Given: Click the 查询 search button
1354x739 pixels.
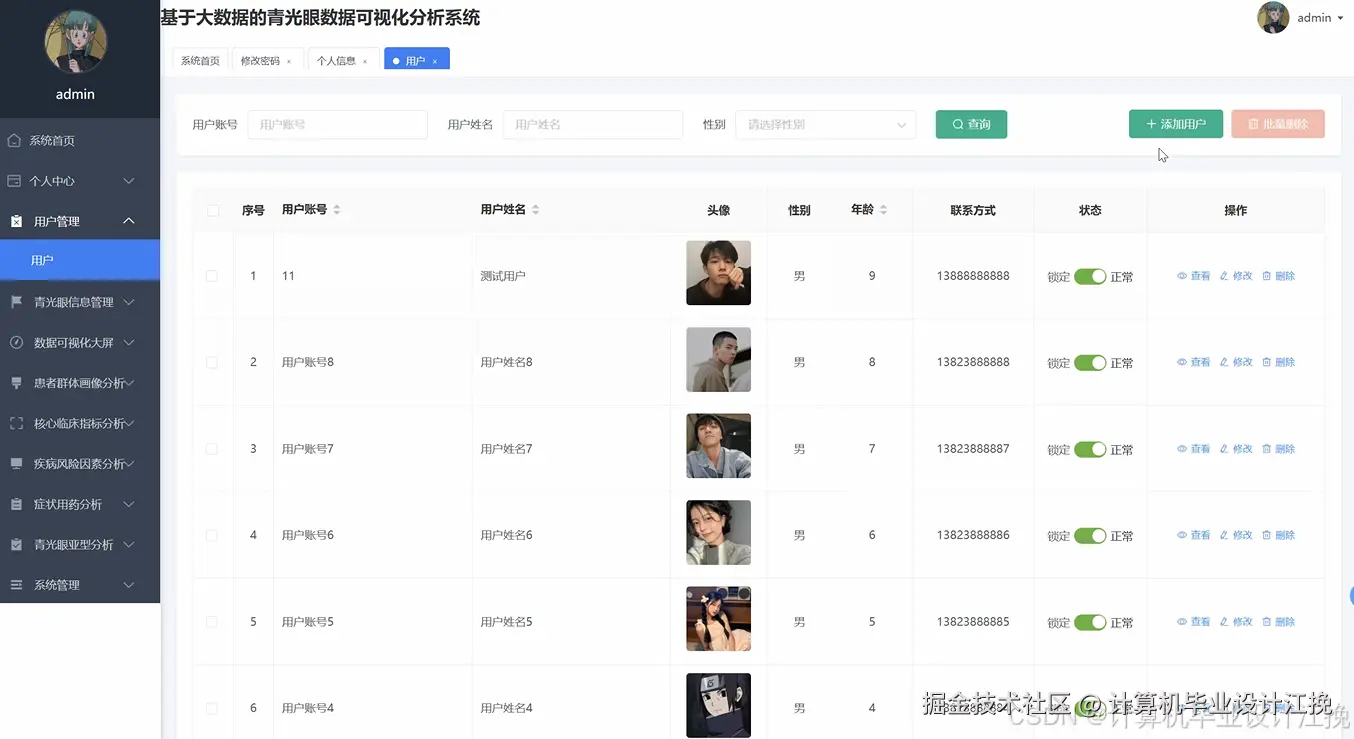Looking at the screenshot, I should point(971,124).
